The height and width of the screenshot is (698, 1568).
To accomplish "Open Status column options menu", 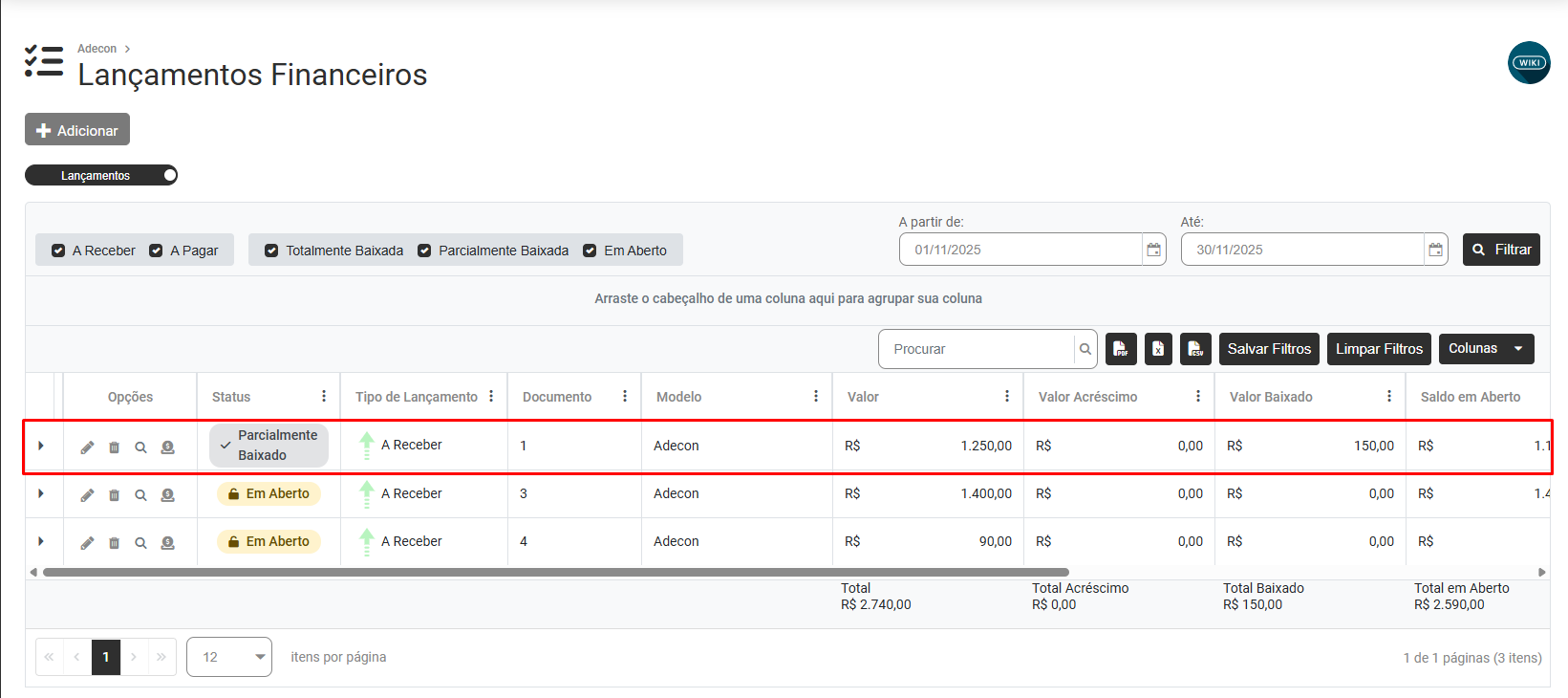I will [x=324, y=397].
